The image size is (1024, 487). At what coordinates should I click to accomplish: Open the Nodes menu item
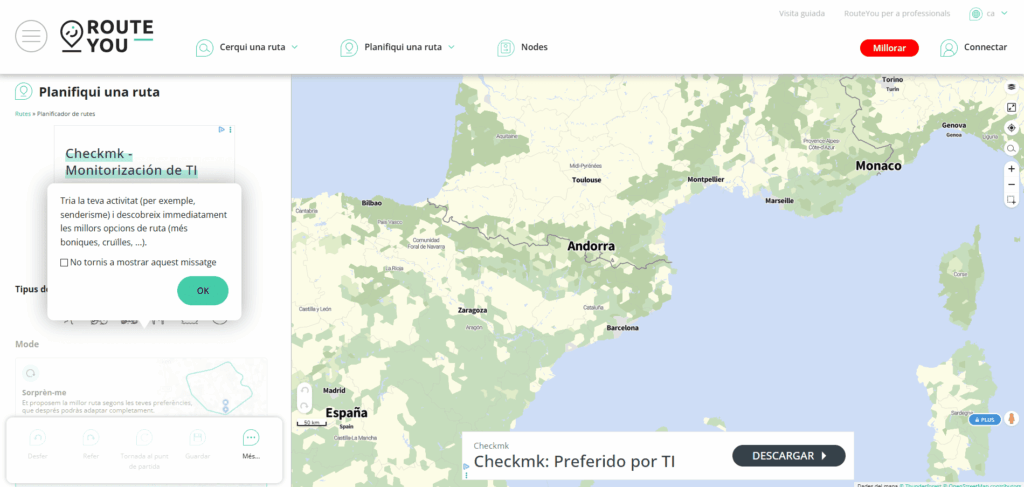[x=534, y=47]
